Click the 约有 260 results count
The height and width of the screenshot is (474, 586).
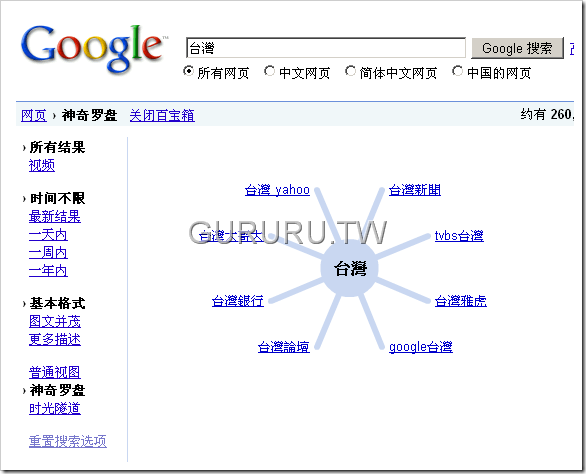tap(547, 114)
